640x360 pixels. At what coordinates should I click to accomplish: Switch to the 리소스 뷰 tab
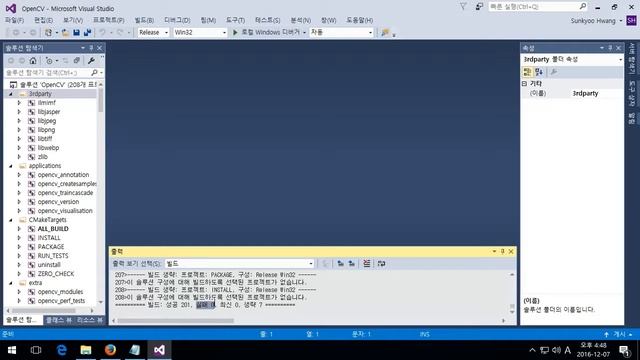click(x=89, y=320)
